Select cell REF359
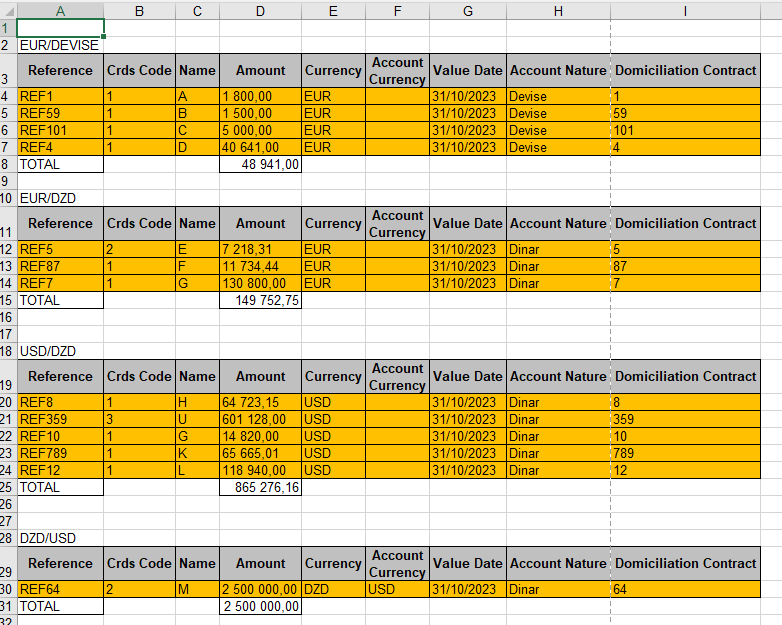This screenshot has width=782, height=625. (60, 419)
